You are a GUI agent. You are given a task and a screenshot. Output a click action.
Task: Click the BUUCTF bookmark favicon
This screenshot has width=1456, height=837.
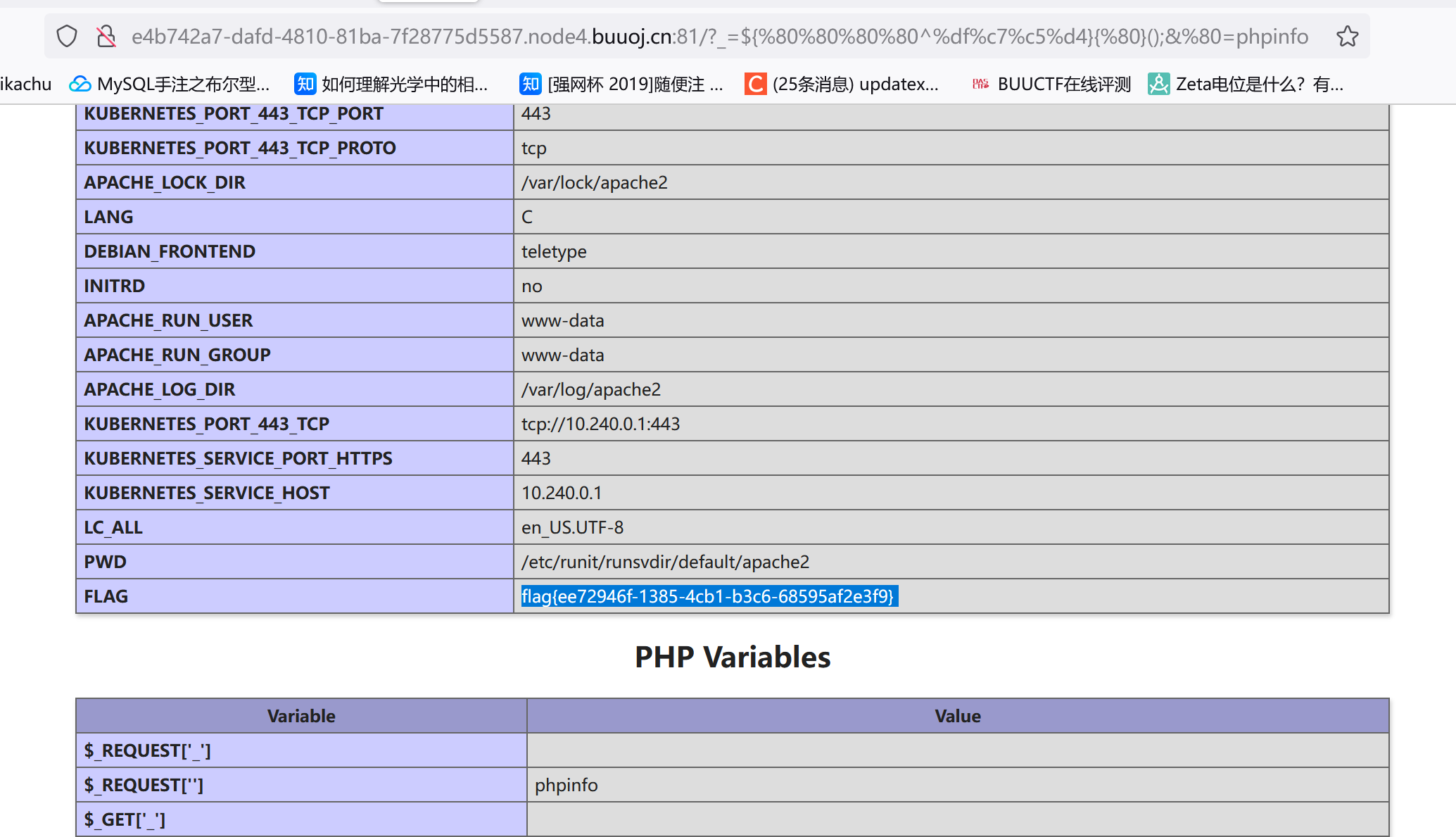pos(980,84)
